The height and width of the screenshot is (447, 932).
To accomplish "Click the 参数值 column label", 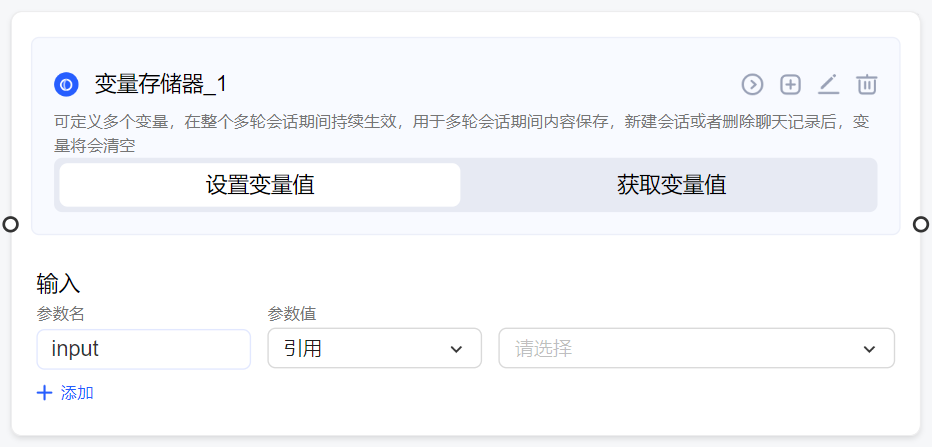I will pos(292,314).
